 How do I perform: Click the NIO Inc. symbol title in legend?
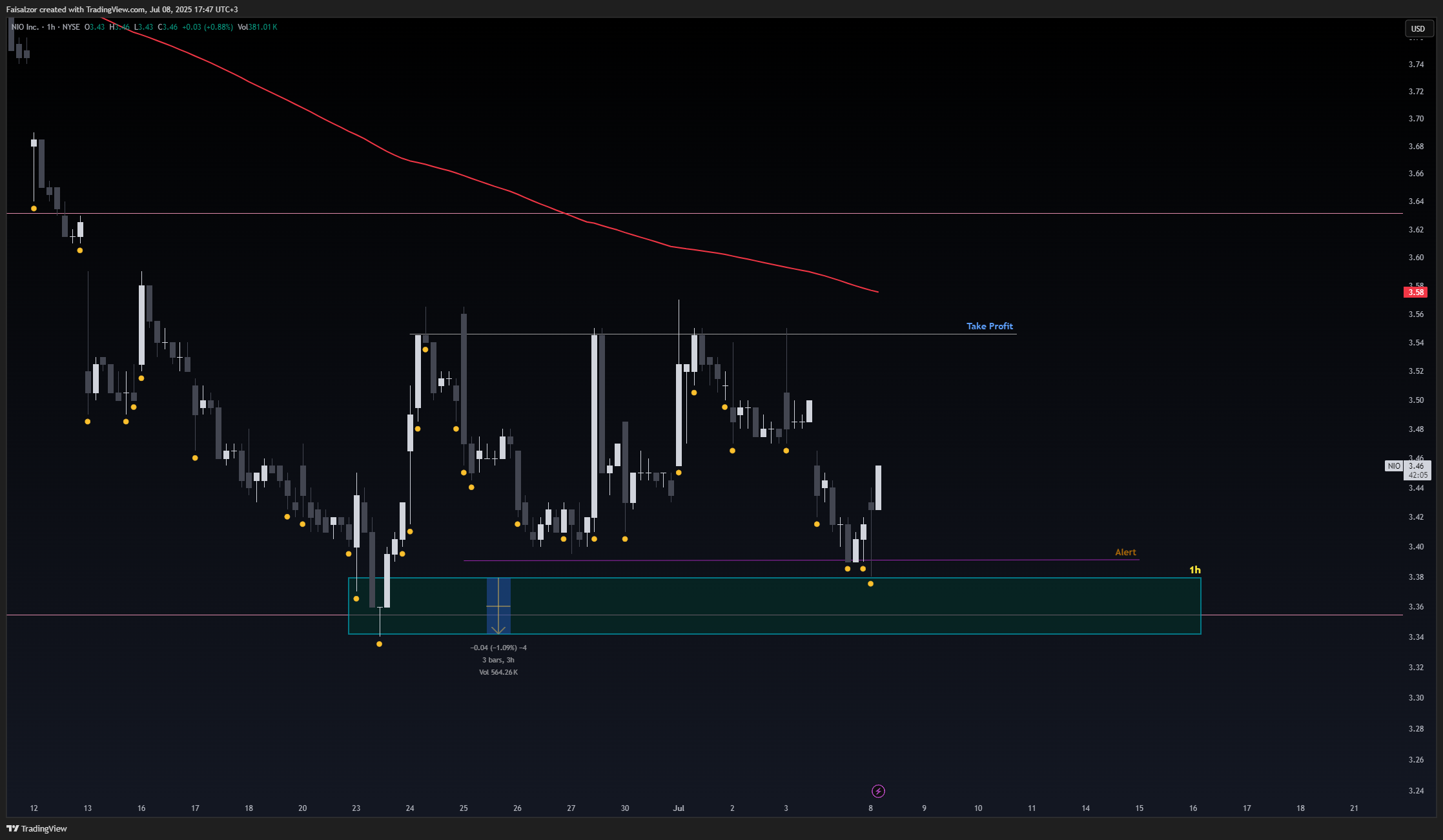point(25,27)
